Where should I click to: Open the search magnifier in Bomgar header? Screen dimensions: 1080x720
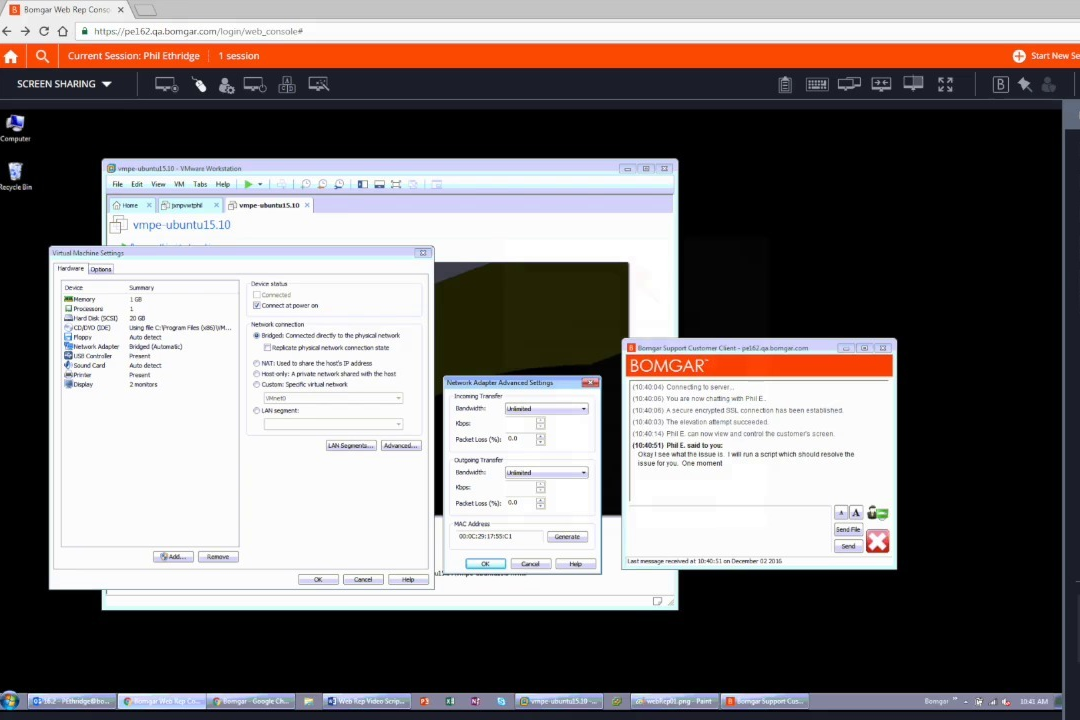(x=42, y=56)
